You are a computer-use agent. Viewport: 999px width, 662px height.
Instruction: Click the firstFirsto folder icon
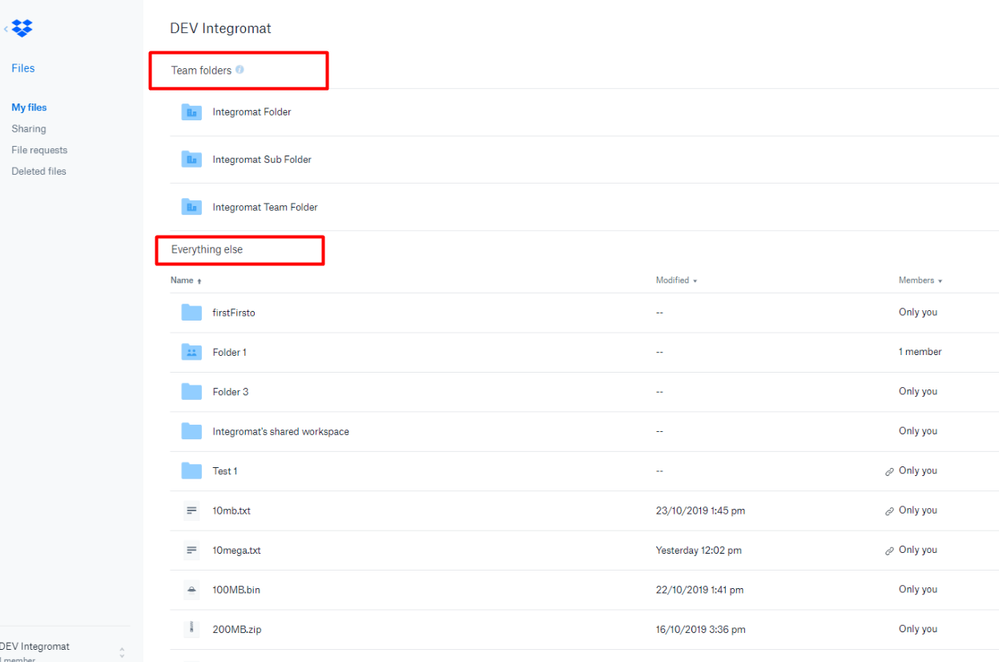pyautogui.click(x=192, y=312)
